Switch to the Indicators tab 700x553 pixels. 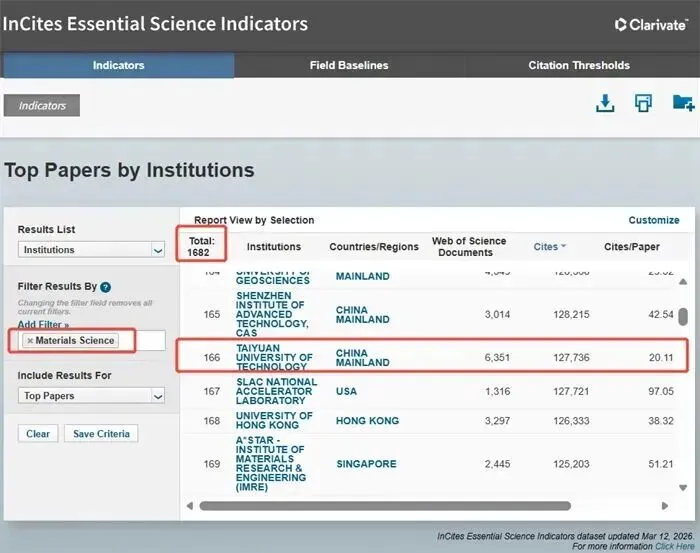pos(118,65)
